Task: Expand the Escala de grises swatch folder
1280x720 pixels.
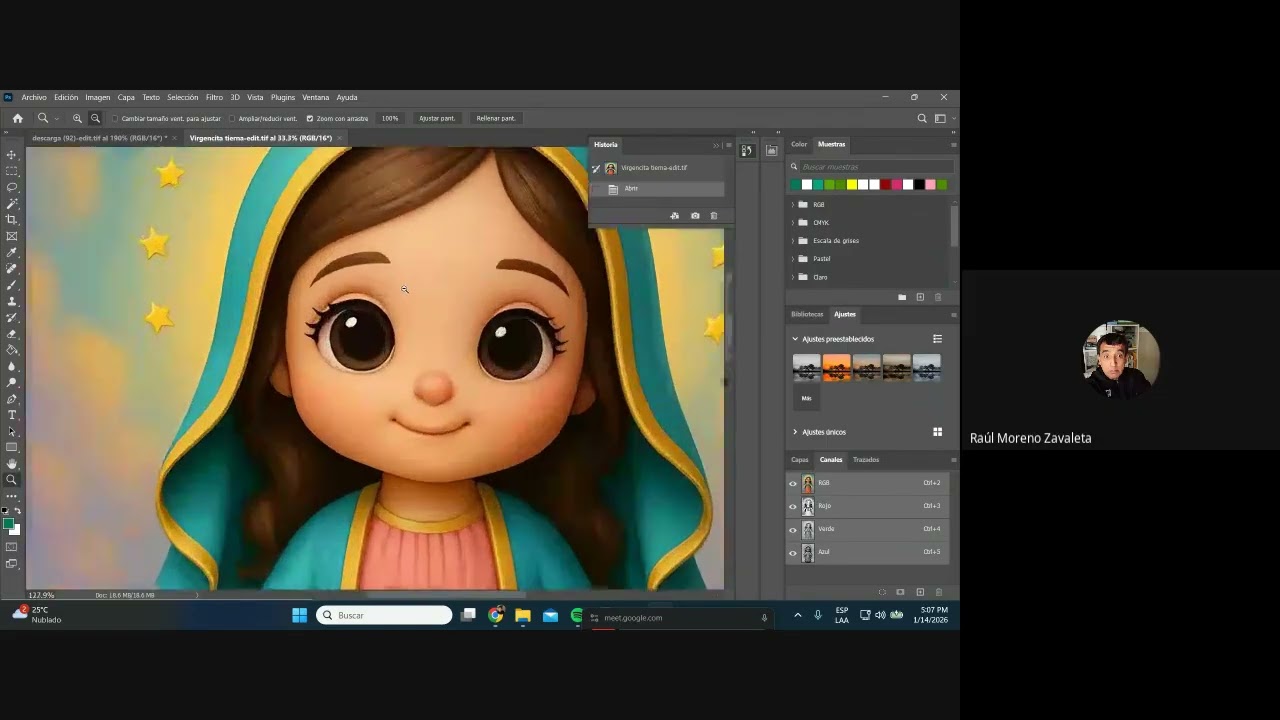Action: pyautogui.click(x=793, y=241)
